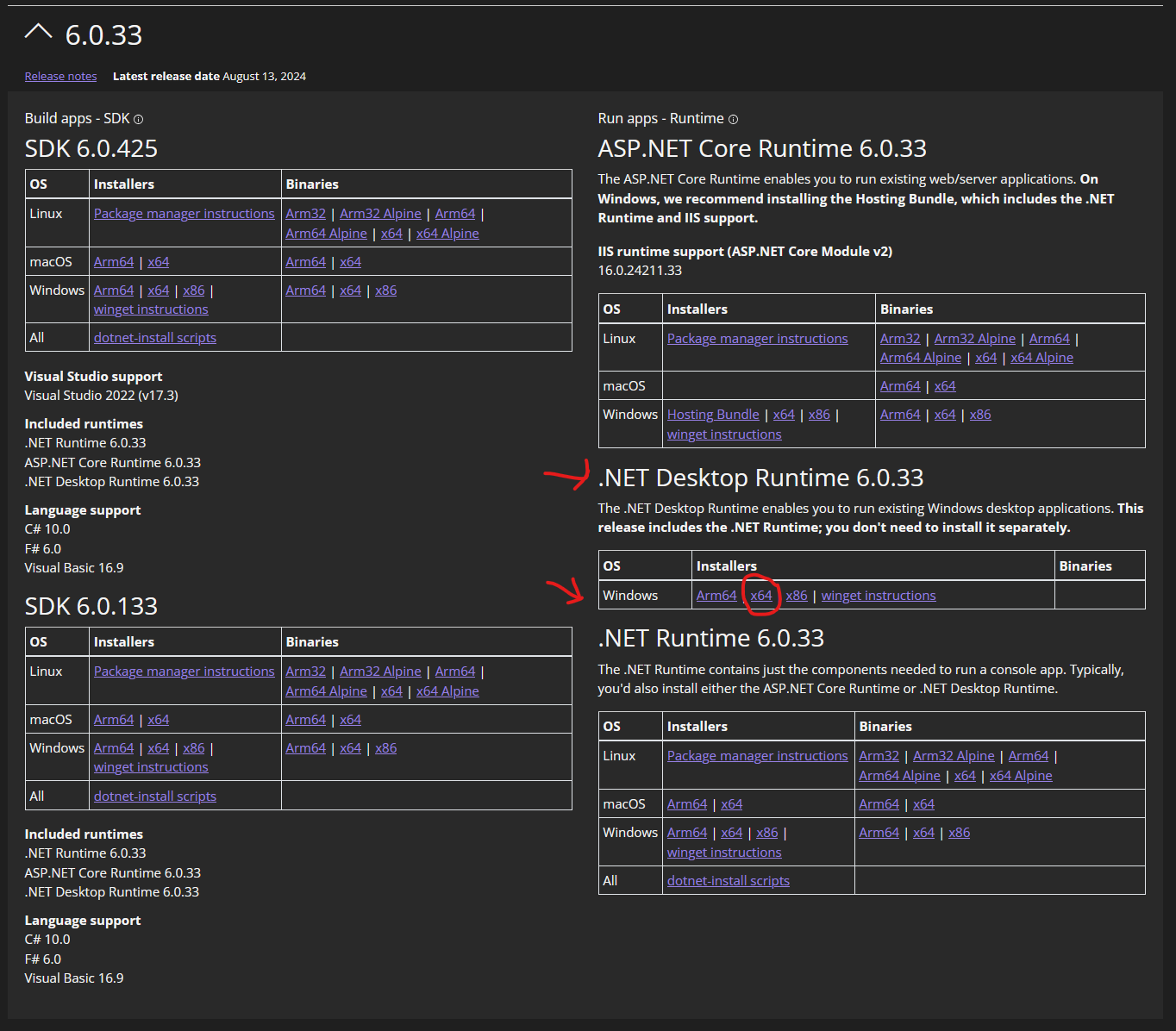Viewport: 1176px width, 1031px height.
Task: Open the Release notes link
Action: 60,77
